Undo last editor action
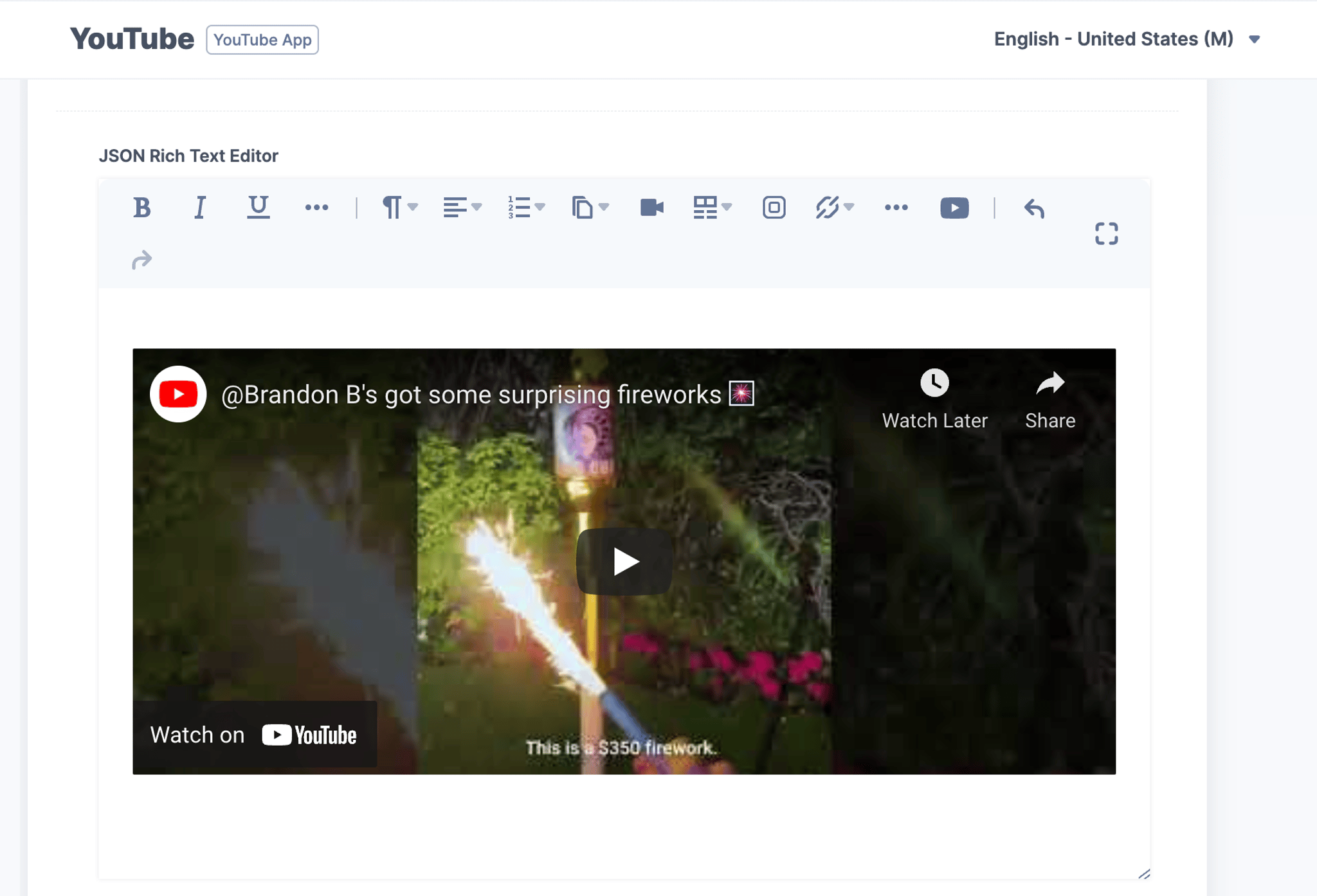 [1034, 208]
